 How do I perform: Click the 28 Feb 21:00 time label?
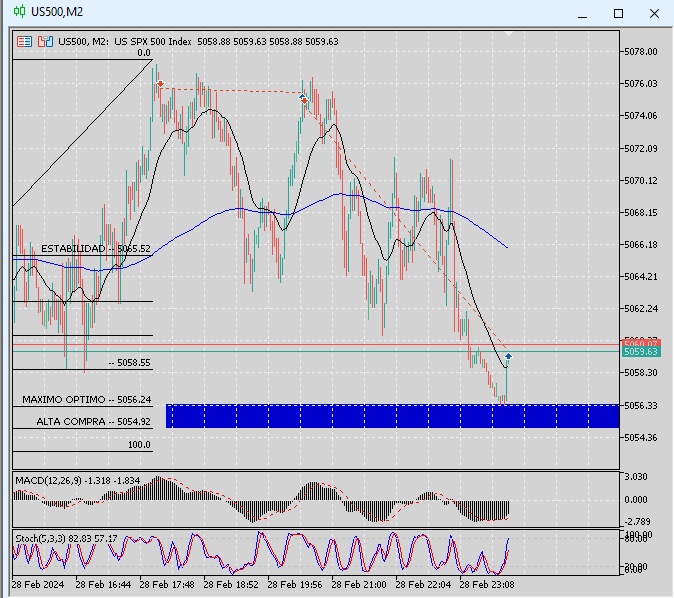tap(361, 583)
